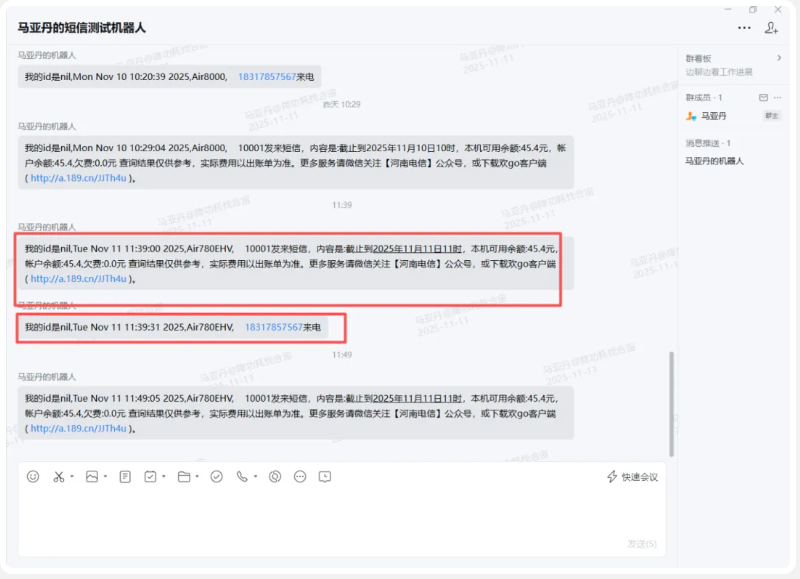This screenshot has height=579, width=800.
Task: Start a phone call icon
Action: tap(242, 476)
